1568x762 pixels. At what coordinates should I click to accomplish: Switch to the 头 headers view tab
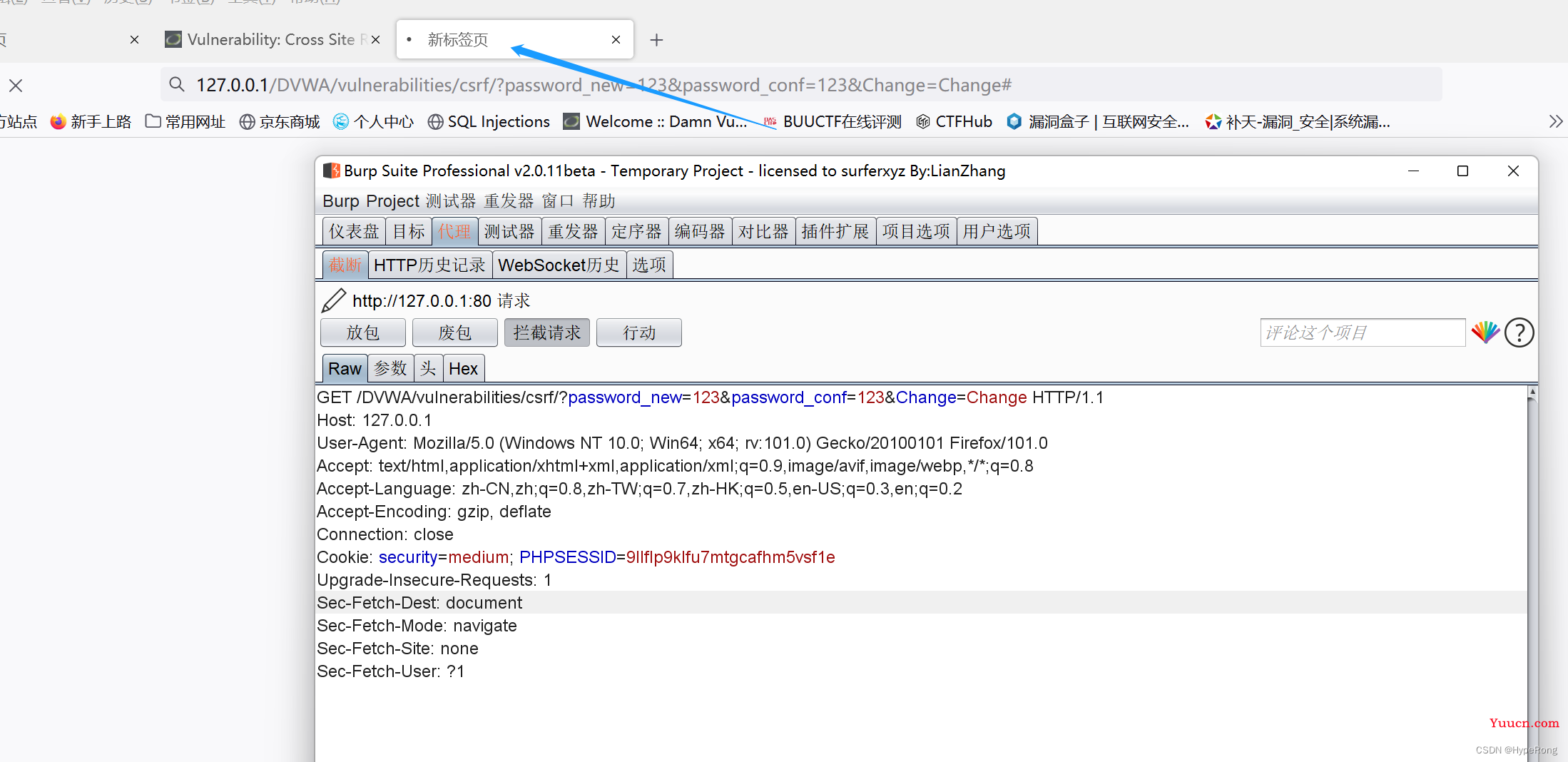tap(428, 369)
